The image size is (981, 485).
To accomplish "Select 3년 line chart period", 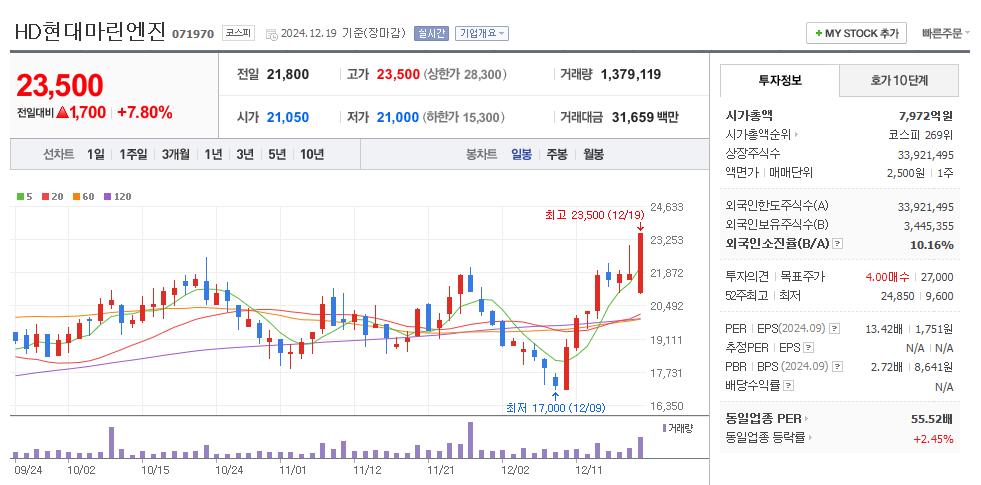I will coord(245,154).
